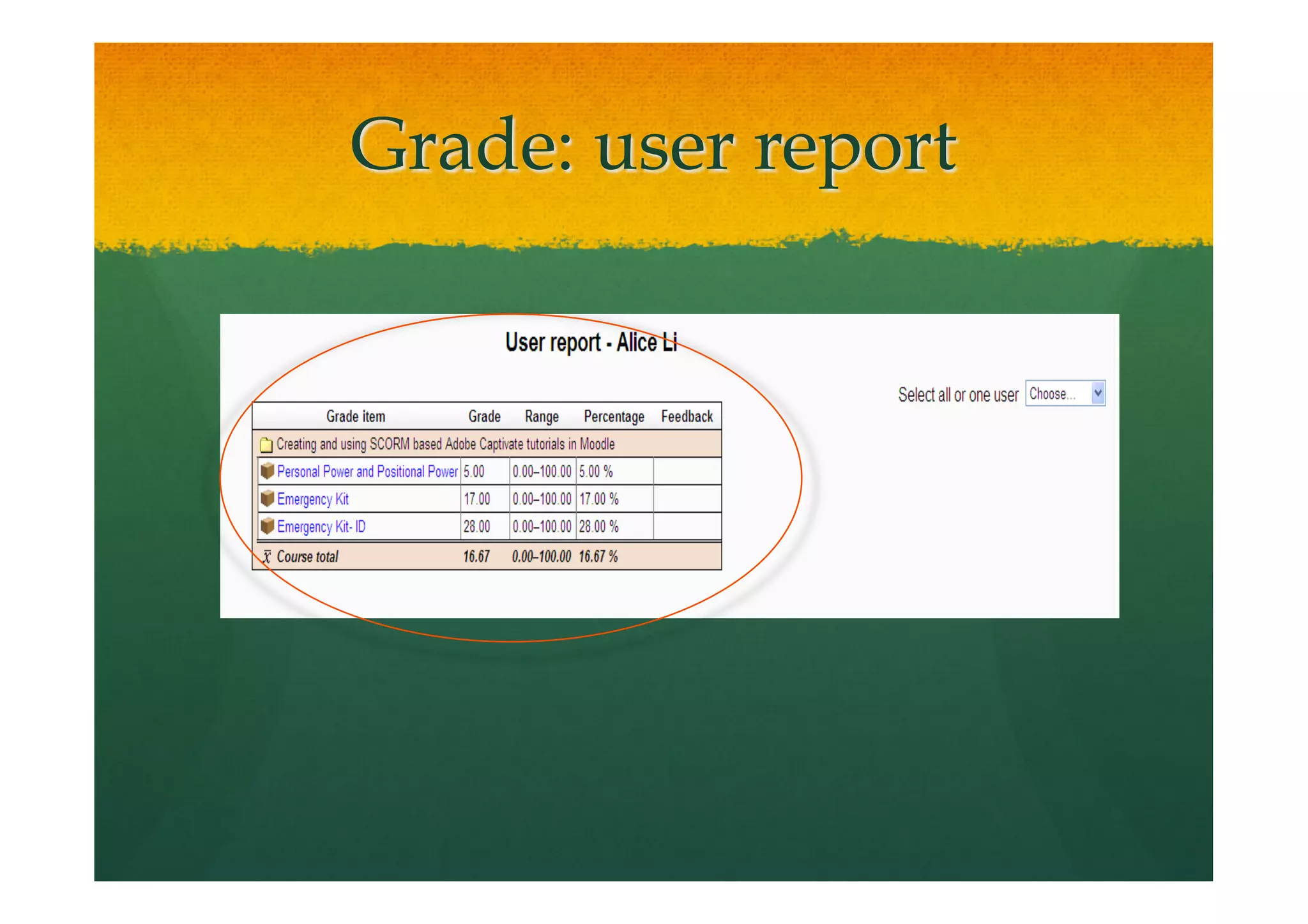Image resolution: width=1308 pixels, height=924 pixels.
Task: Open the Choose... user dropdown
Action: pyautogui.click(x=1065, y=393)
